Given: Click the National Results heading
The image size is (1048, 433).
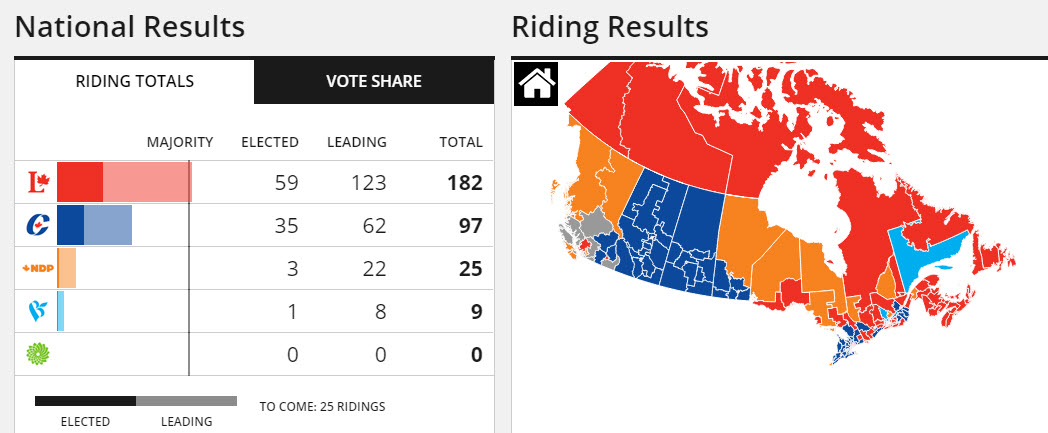Looking at the screenshot, I should click(x=130, y=27).
